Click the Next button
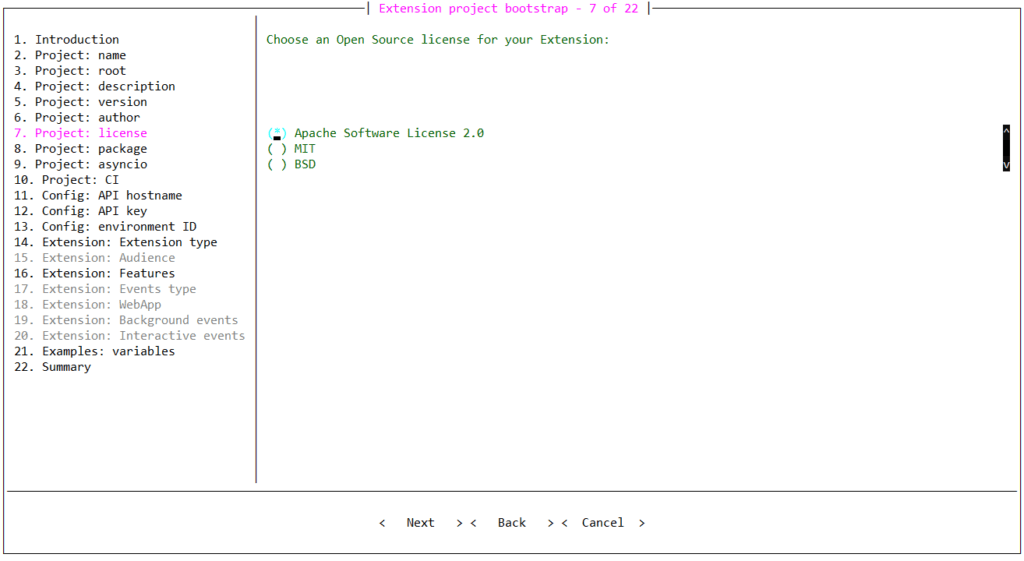Viewport: 1024px width, 561px height. [421, 522]
